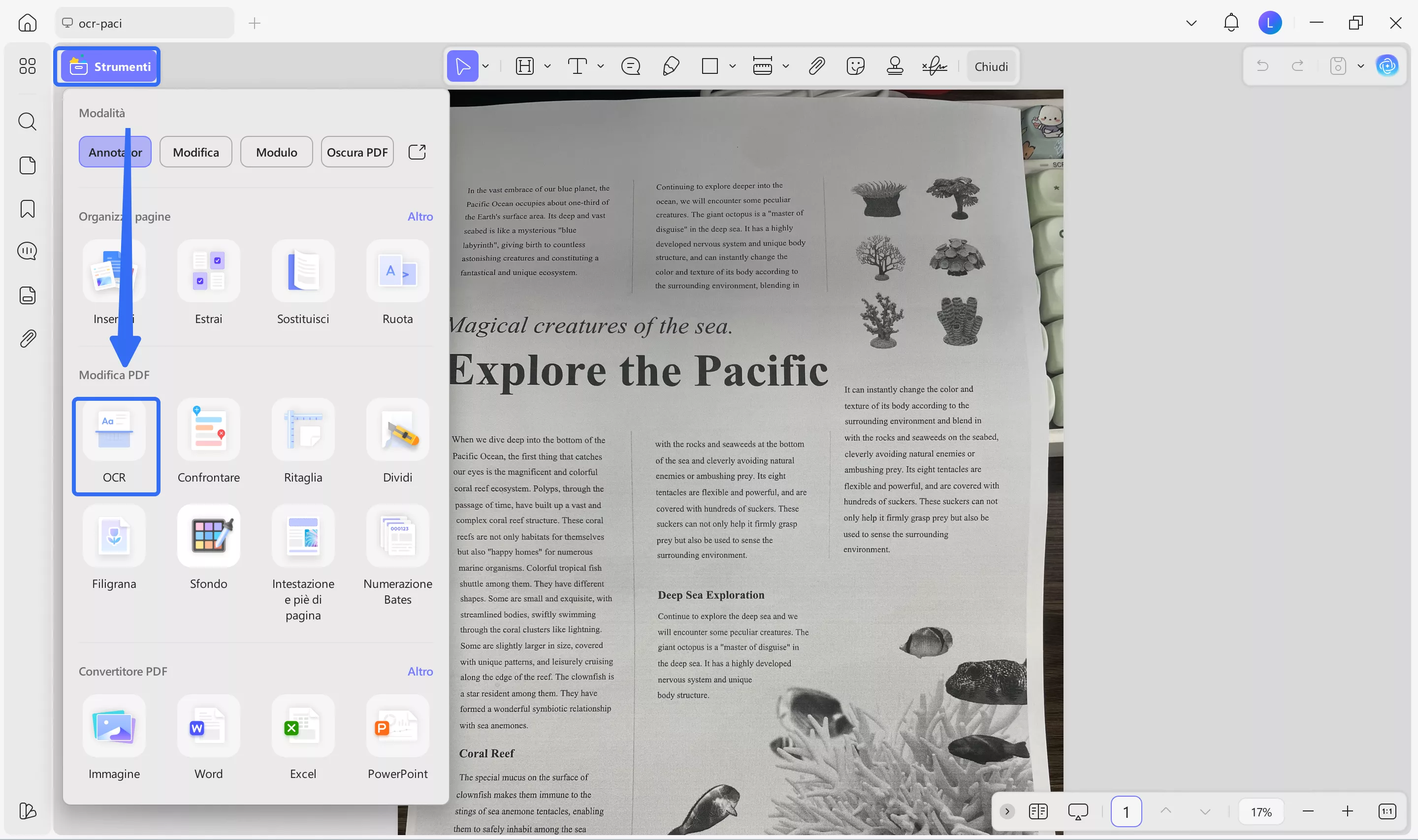
Task: Select the ocr-paci document tab
Action: pyautogui.click(x=144, y=23)
